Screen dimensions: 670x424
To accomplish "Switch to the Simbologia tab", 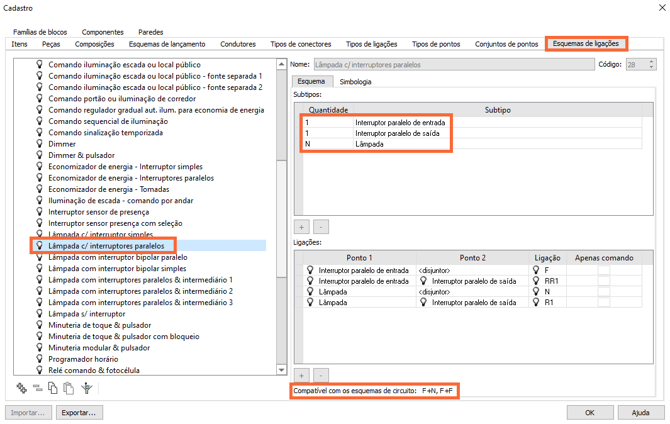I will click(357, 82).
